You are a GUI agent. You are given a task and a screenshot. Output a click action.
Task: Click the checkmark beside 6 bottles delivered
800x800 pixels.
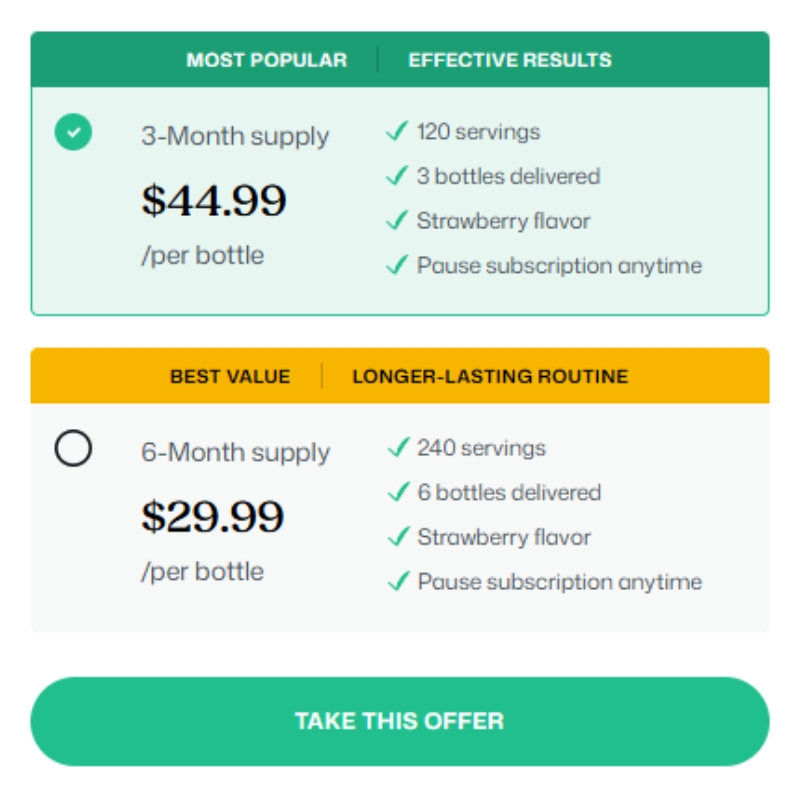(x=398, y=492)
